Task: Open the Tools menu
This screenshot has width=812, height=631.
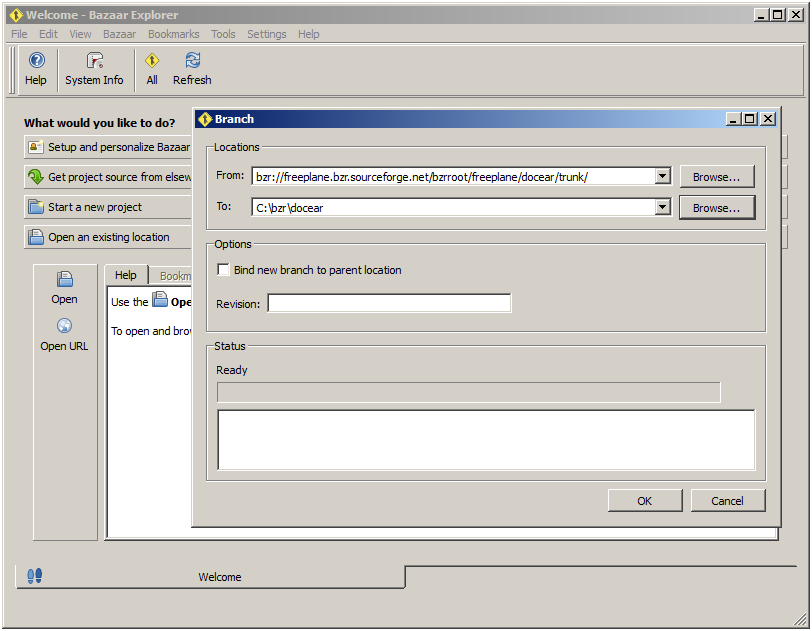Action: click(x=223, y=34)
